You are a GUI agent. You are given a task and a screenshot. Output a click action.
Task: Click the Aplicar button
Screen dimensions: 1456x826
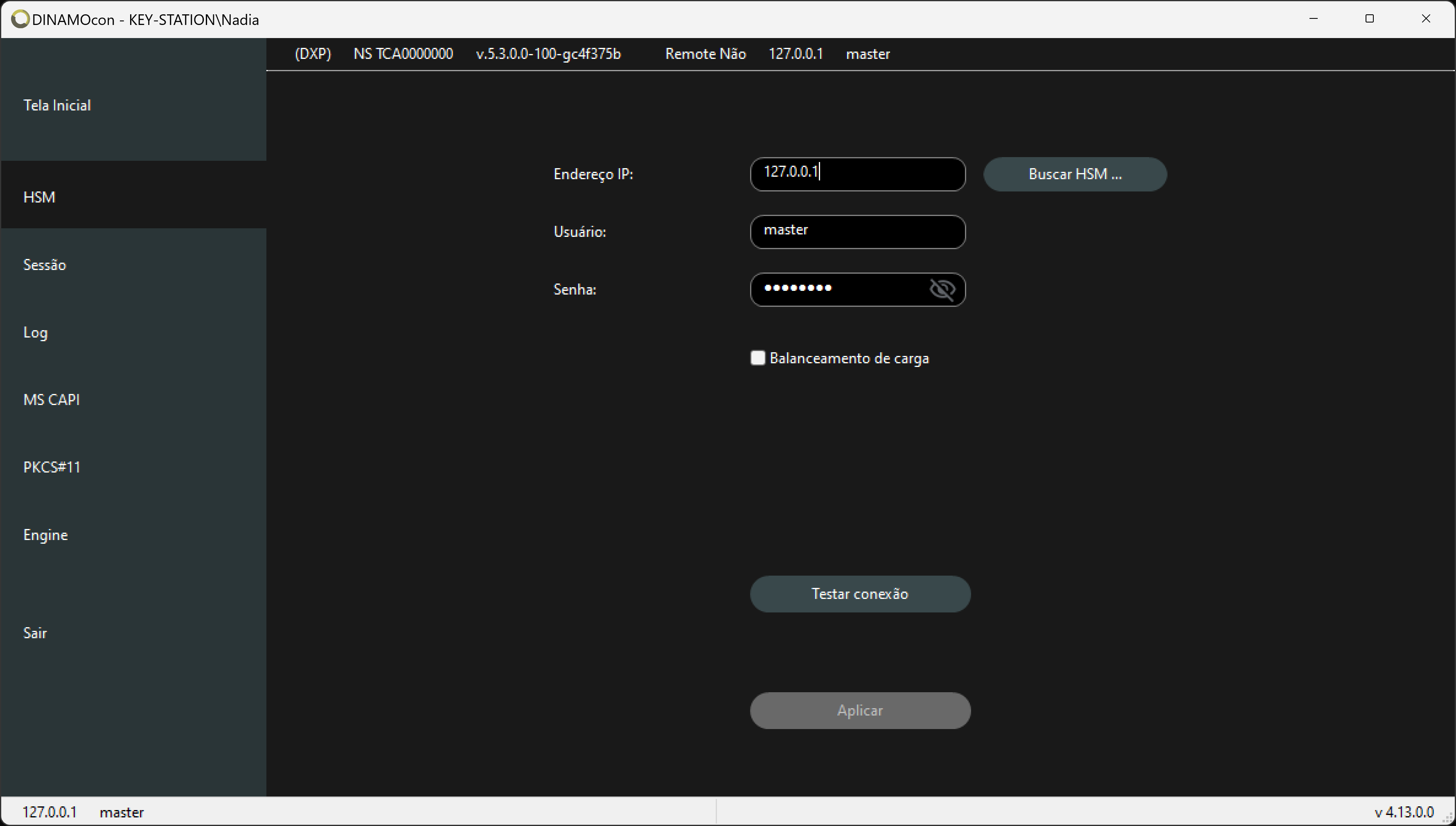click(860, 710)
